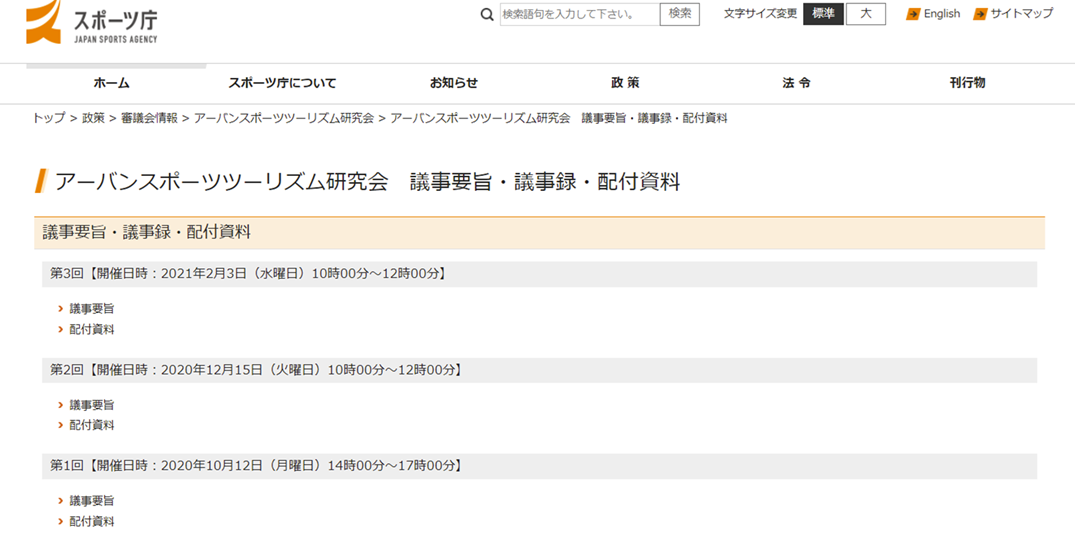Click the arrow icon beside サイトマップ
The image size is (1075, 538).
click(x=980, y=14)
